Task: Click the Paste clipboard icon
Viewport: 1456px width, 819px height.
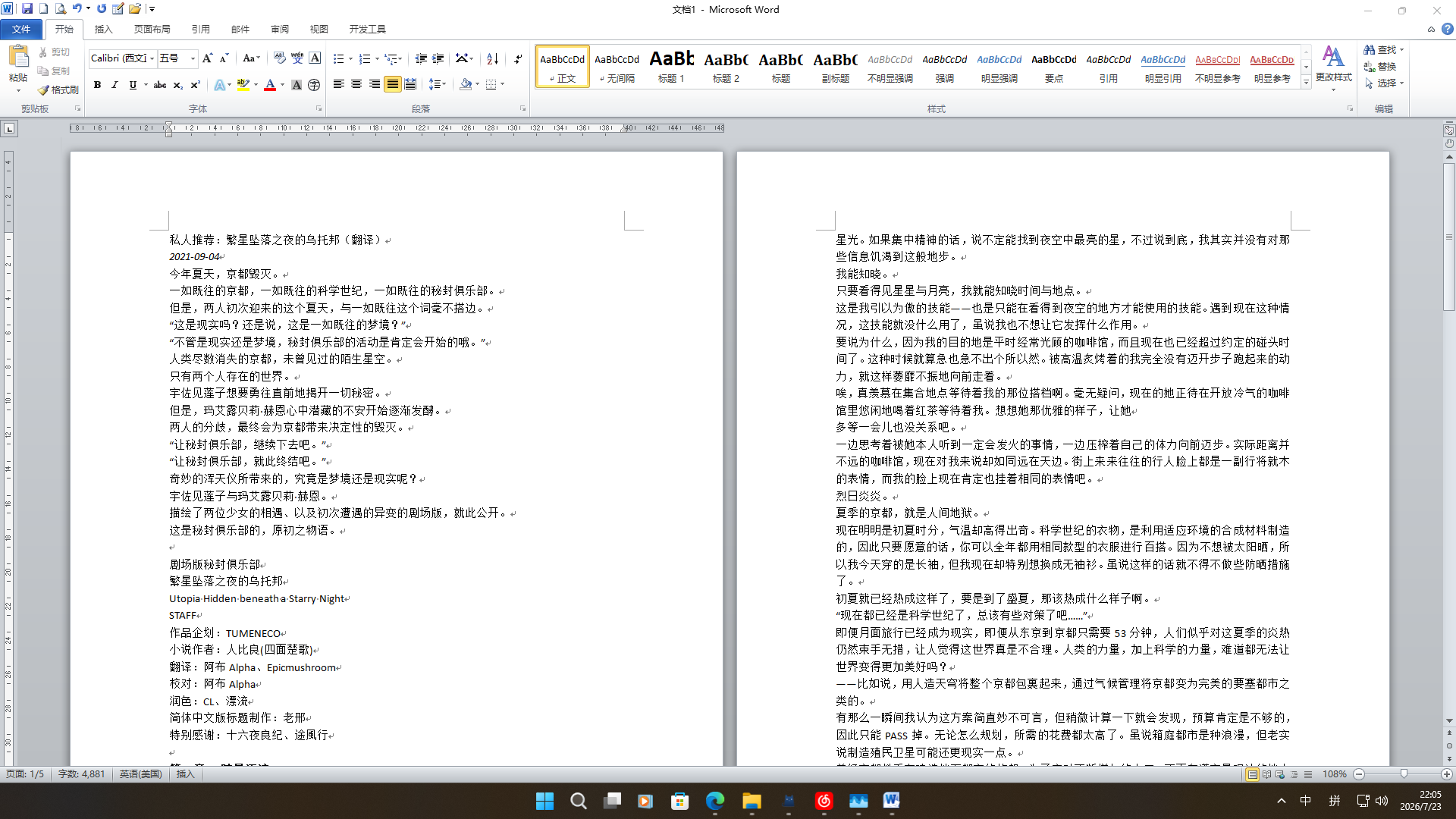Action: click(18, 57)
